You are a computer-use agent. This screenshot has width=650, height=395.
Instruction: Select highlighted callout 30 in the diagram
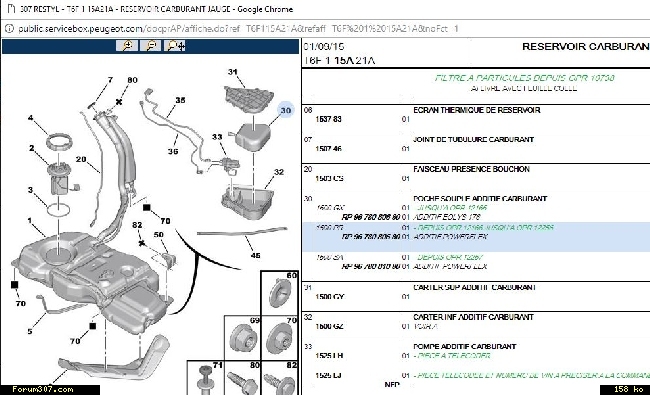coord(286,110)
